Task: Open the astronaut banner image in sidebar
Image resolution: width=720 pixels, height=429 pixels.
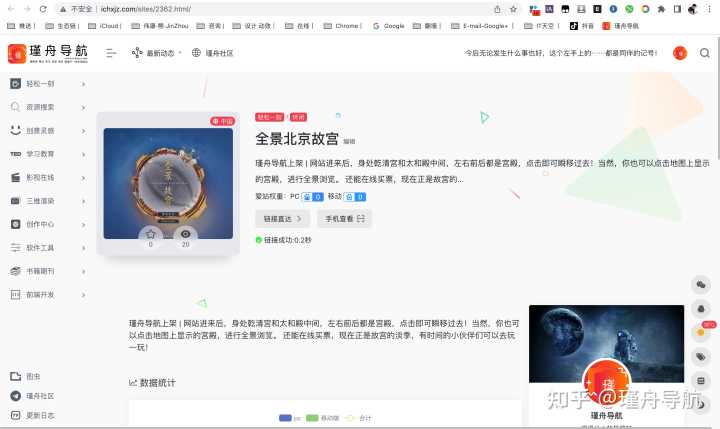Action: tap(606, 344)
